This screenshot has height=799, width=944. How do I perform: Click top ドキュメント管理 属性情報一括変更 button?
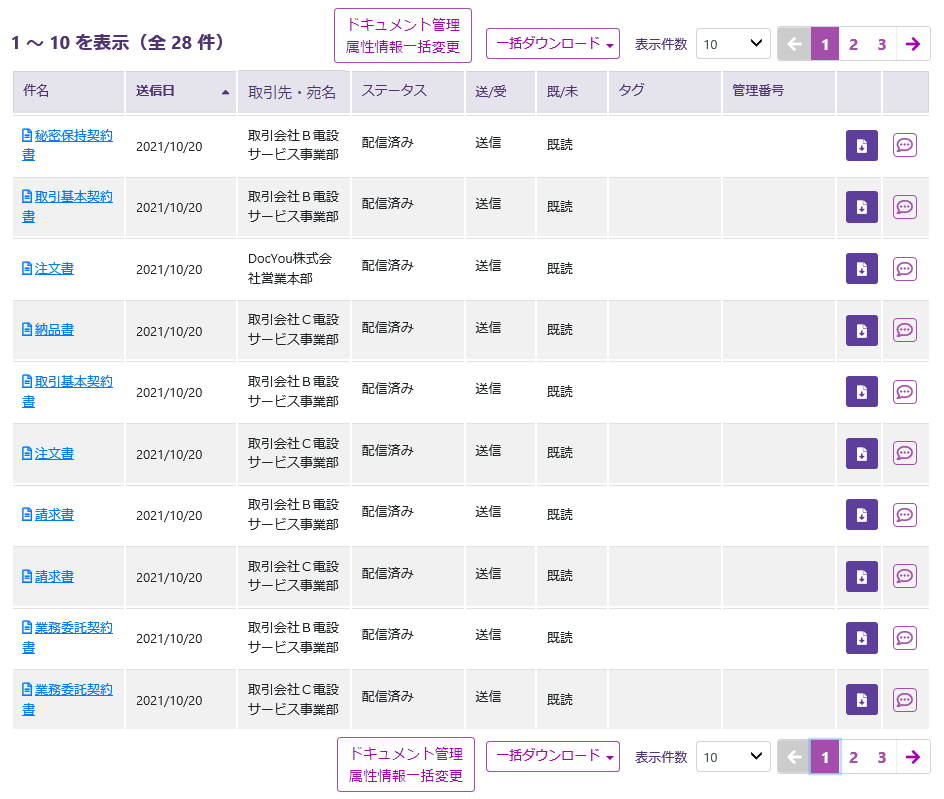(x=402, y=36)
